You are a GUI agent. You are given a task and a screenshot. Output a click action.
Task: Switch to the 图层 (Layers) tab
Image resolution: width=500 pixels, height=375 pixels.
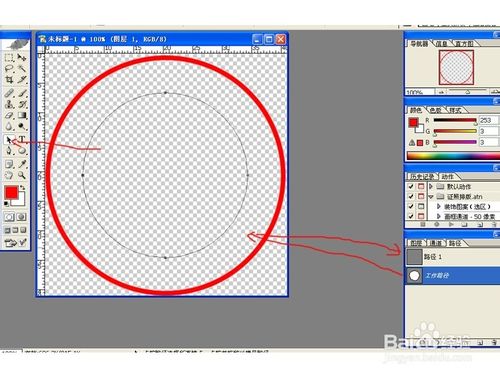point(416,243)
